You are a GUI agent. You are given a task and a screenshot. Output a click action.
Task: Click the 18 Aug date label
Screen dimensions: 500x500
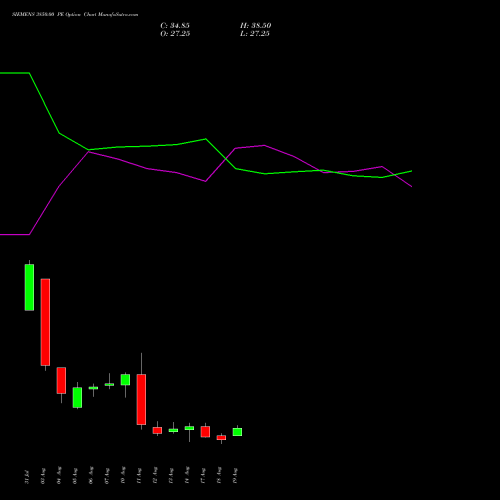219,476
